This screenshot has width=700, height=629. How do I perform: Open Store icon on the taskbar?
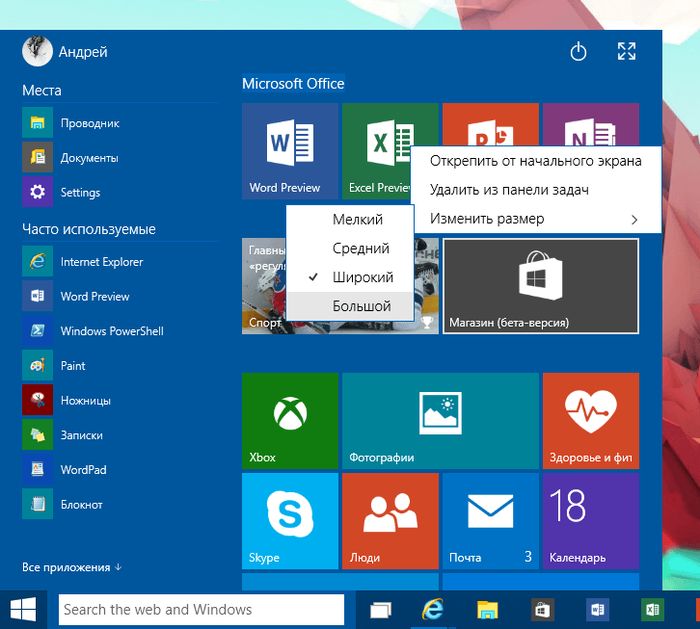[x=542, y=610]
